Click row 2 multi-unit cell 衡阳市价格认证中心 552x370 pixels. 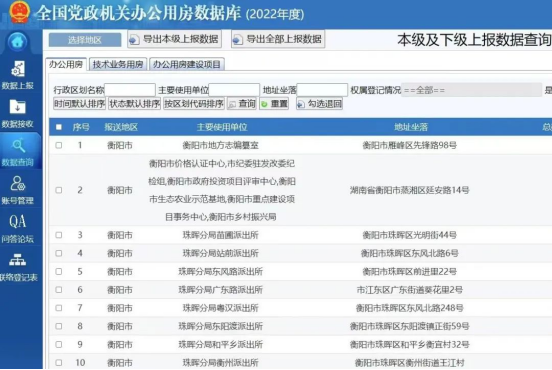point(222,190)
